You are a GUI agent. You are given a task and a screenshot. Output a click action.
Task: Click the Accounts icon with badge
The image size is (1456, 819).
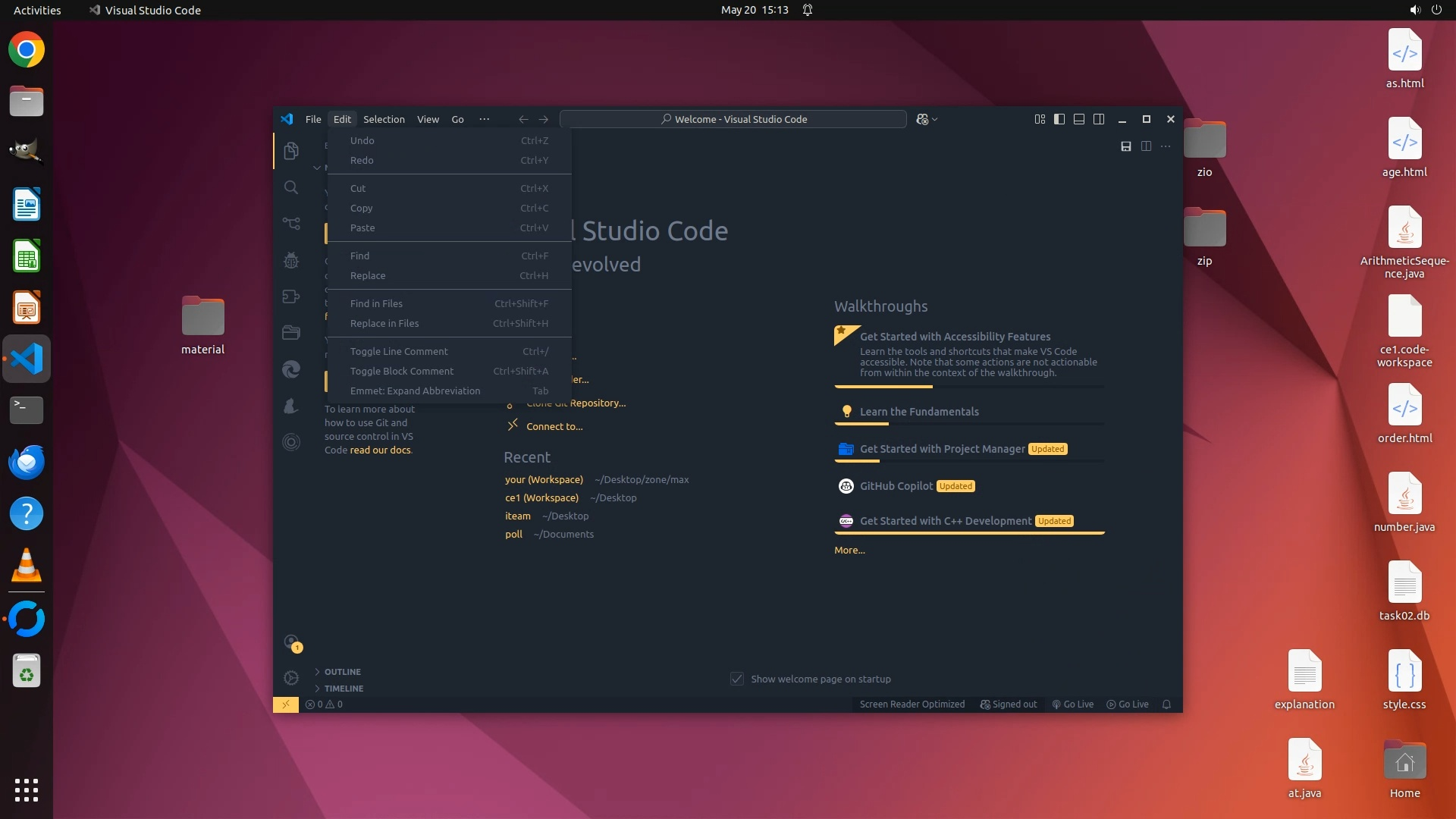pos(291,643)
